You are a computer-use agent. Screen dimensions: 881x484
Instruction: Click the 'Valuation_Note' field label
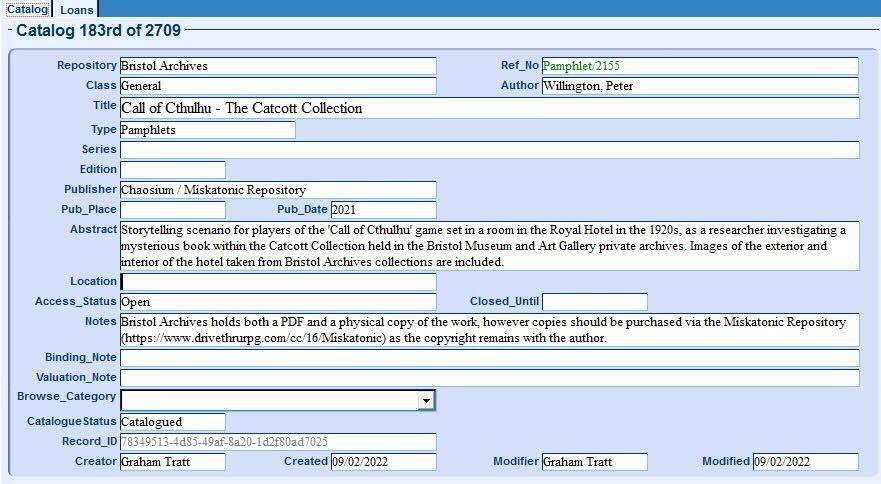tap(76, 377)
